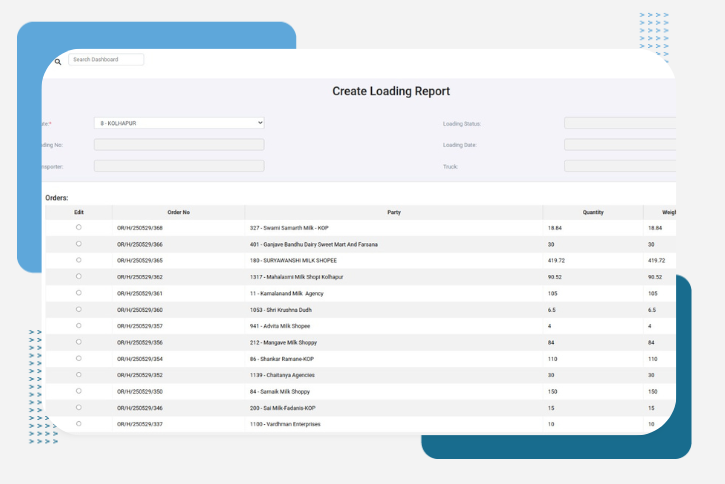This screenshot has height=484, width=725.
Task: Click quantity value 18.84
Action: 555,228
